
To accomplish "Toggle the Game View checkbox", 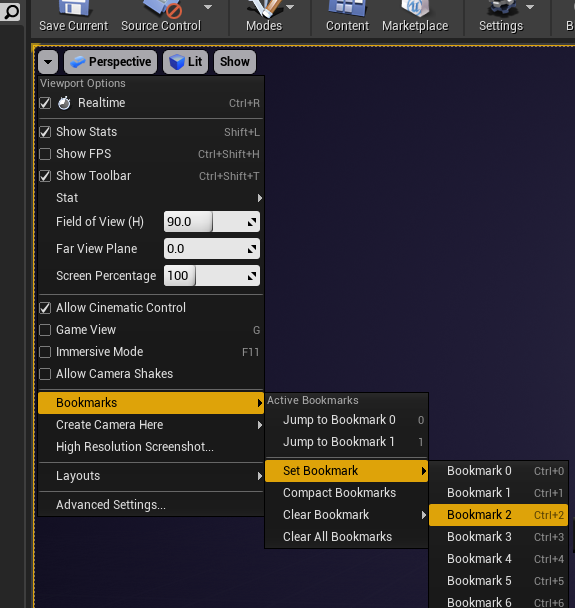I will (x=45, y=330).
